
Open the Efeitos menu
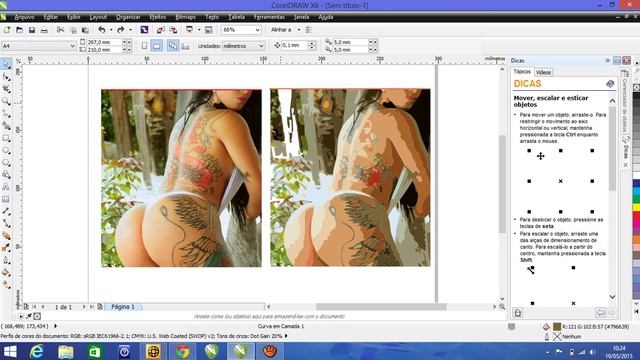tap(158, 17)
